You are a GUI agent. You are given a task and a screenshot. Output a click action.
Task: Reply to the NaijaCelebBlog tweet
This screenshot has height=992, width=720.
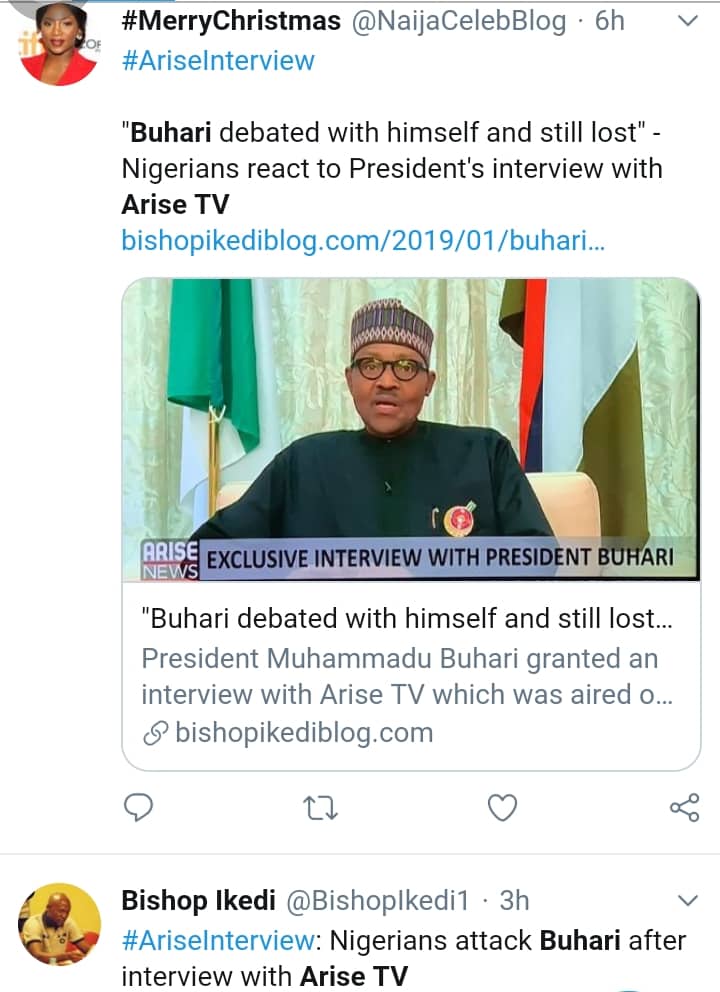click(x=139, y=806)
